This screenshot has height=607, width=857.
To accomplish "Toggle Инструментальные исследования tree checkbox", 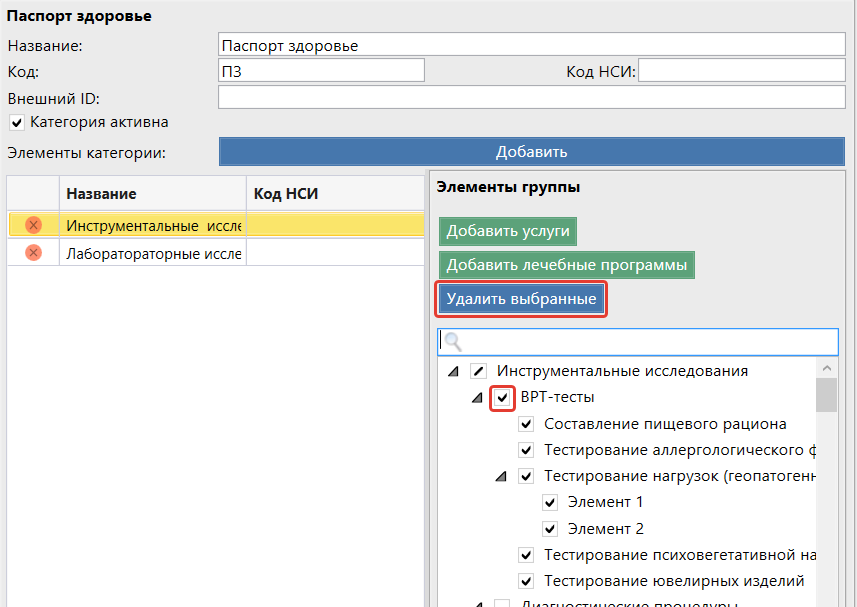I will pos(478,371).
